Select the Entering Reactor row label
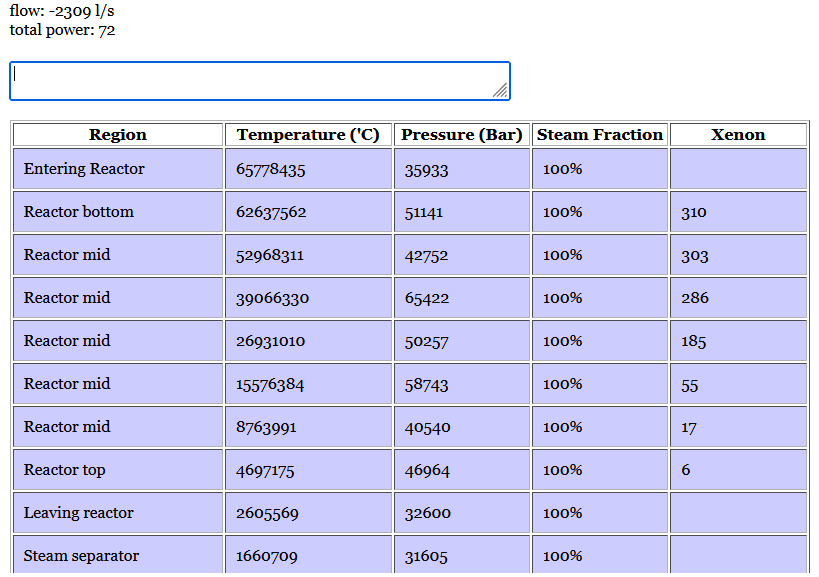This screenshot has width=819, height=577. click(x=84, y=169)
